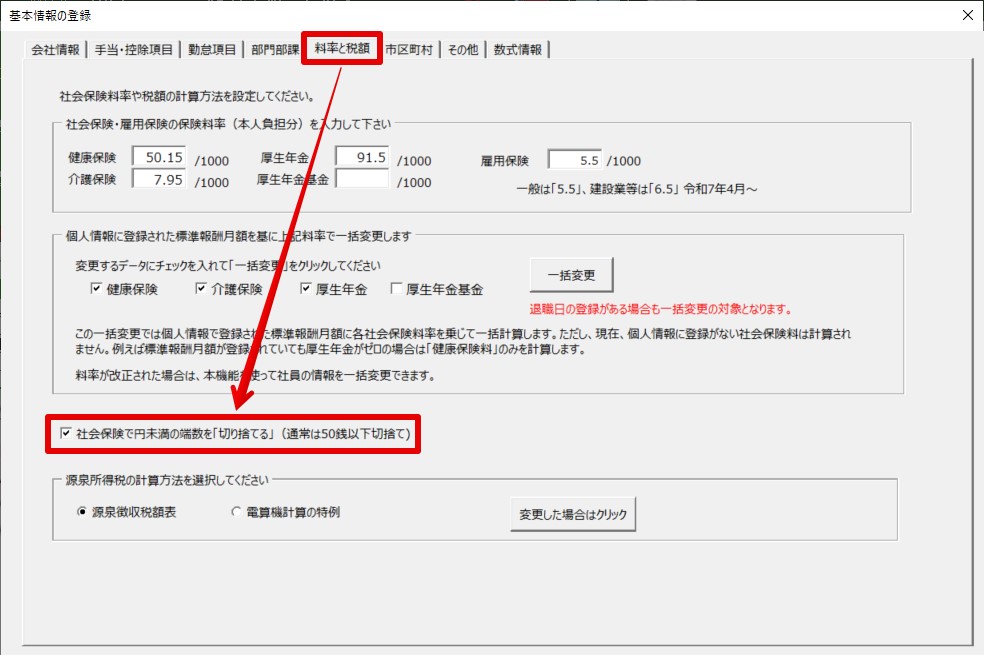Switch to the 数式情報 tab
984x655 pixels.
pyautogui.click(x=518, y=49)
